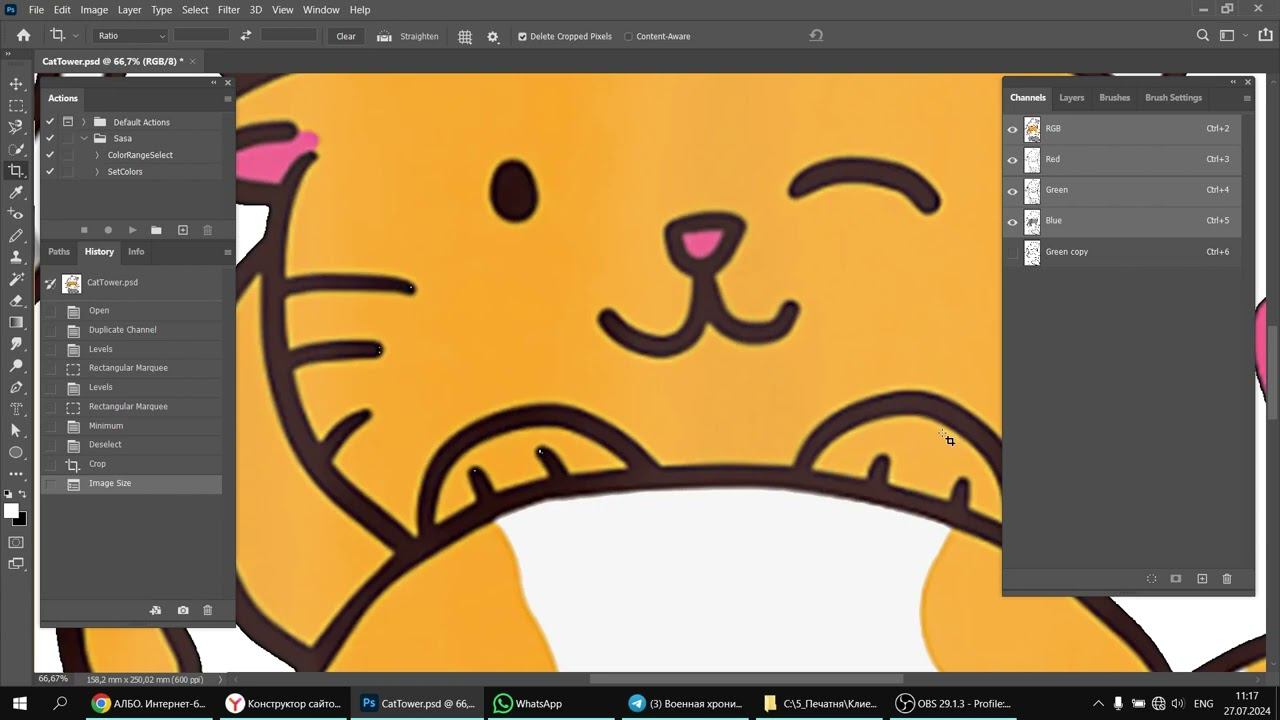Image resolution: width=1280 pixels, height=720 pixels.
Task: Open Photoshop search magnifier icon
Action: coord(1203,36)
